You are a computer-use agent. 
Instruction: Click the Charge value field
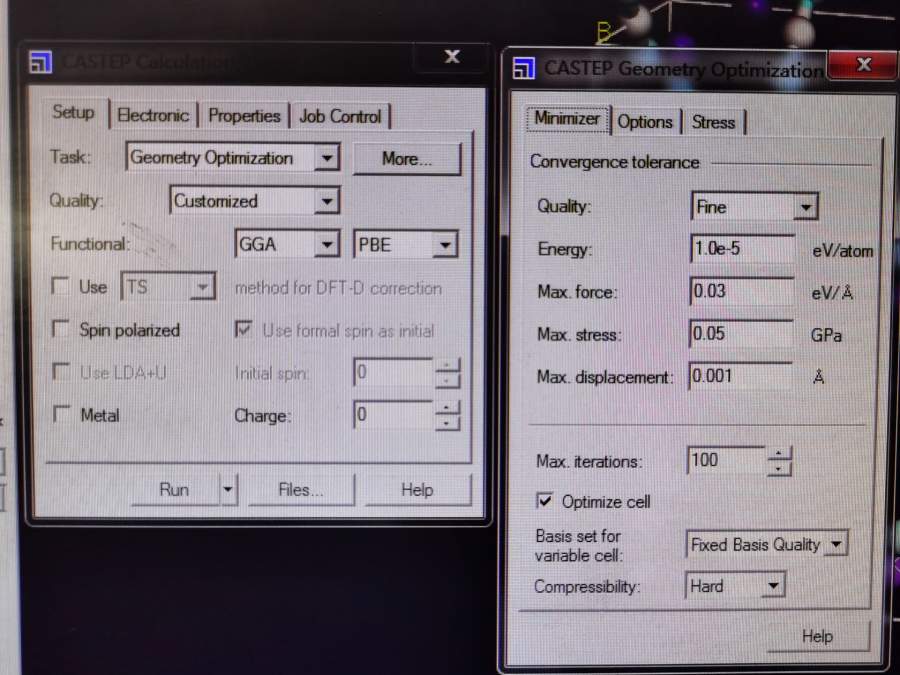point(393,415)
